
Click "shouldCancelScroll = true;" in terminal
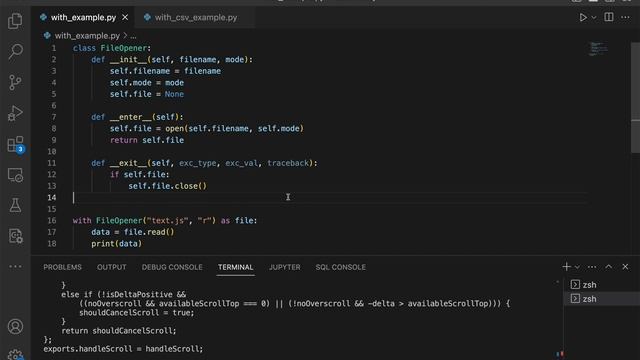tap(137, 313)
